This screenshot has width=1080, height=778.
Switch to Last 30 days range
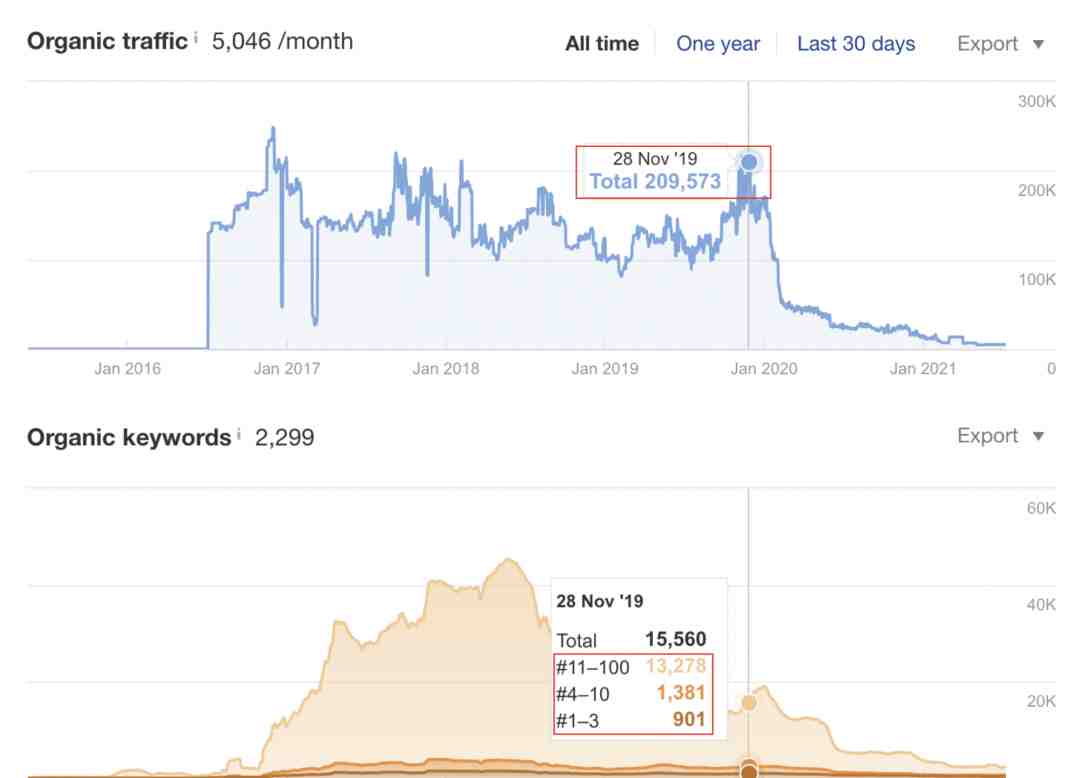pos(856,44)
